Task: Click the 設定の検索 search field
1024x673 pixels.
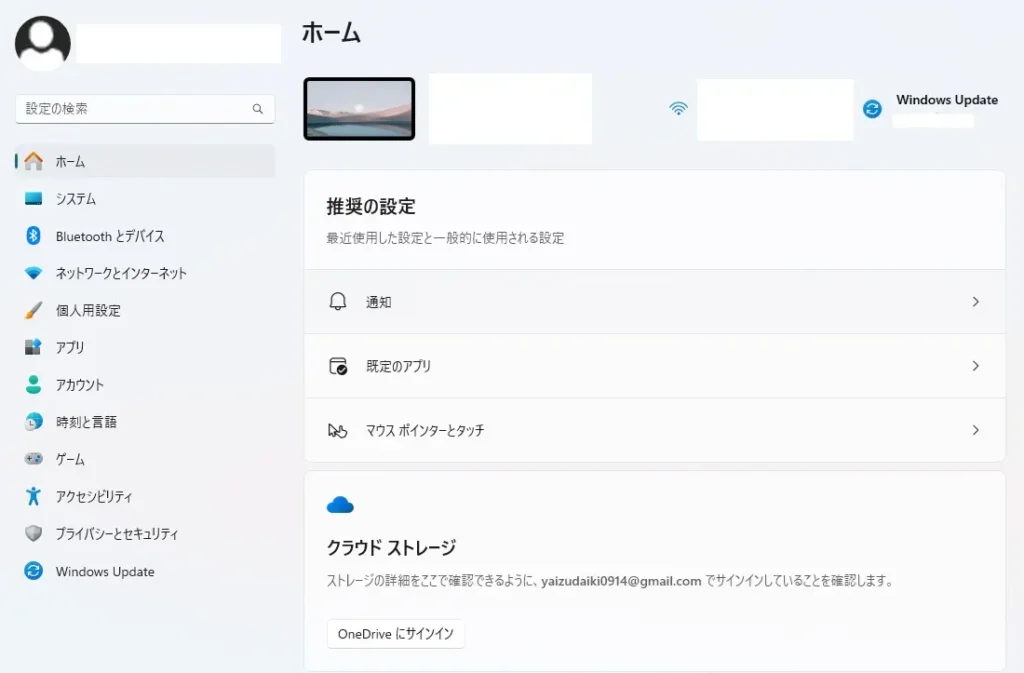Action: (x=145, y=109)
